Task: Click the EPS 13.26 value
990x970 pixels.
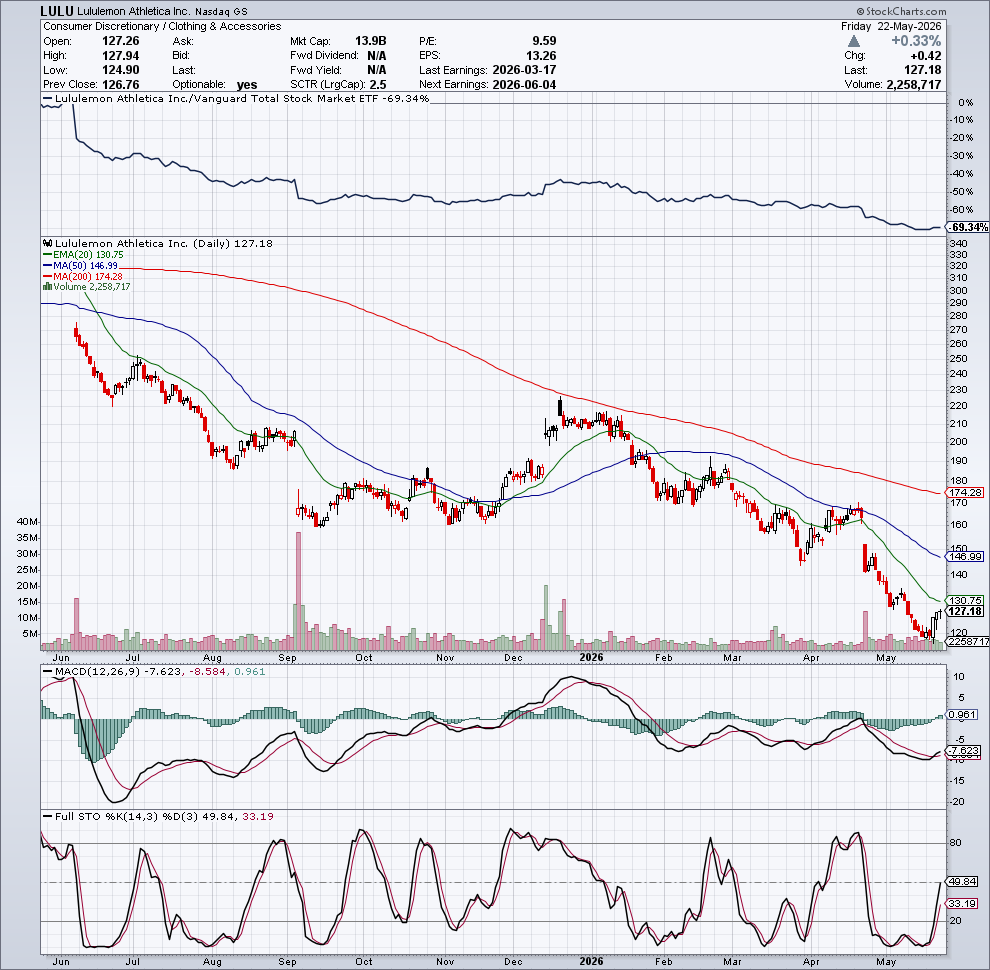Action: pos(541,56)
